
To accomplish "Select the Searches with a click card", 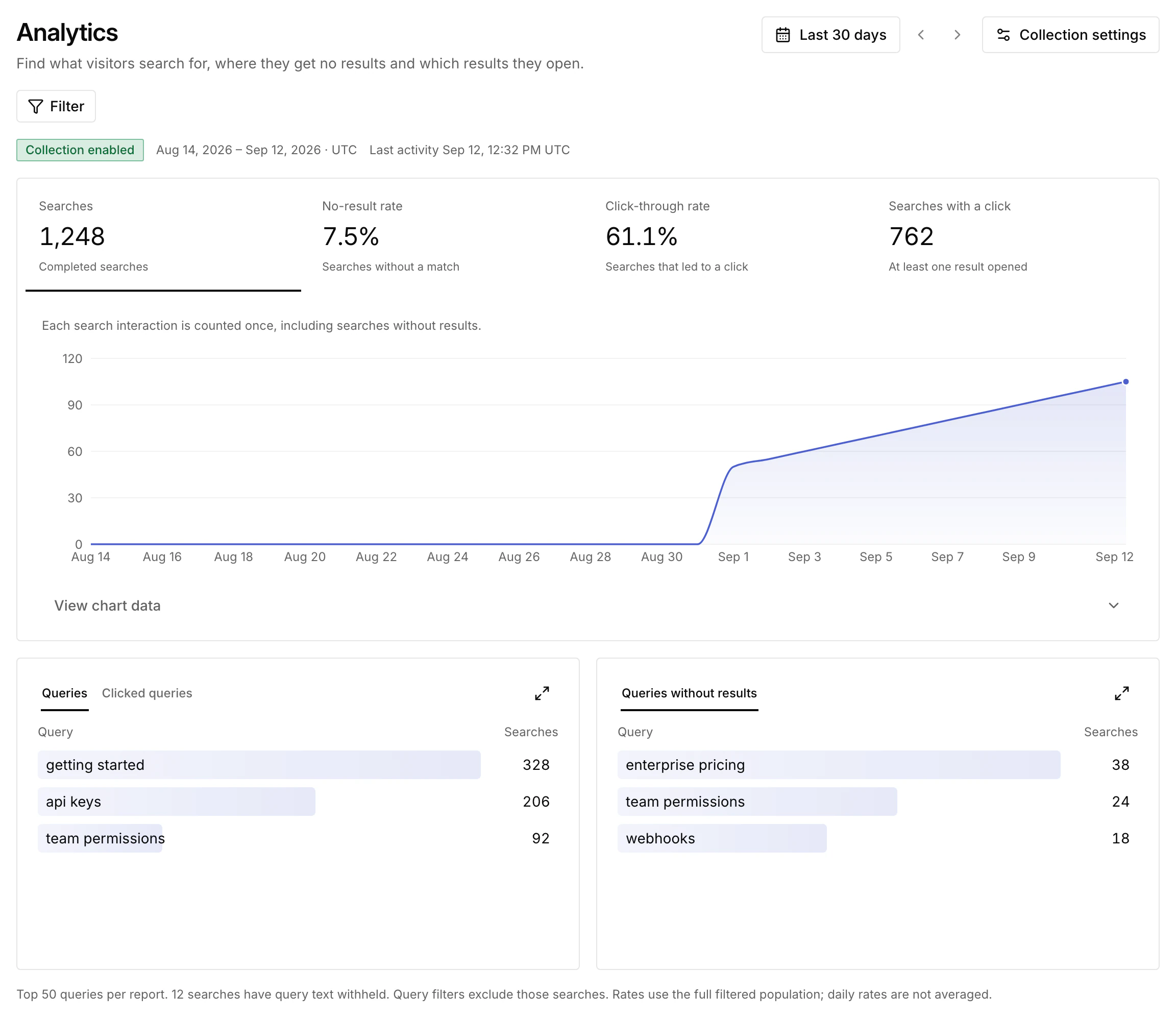I will 1013,236.
